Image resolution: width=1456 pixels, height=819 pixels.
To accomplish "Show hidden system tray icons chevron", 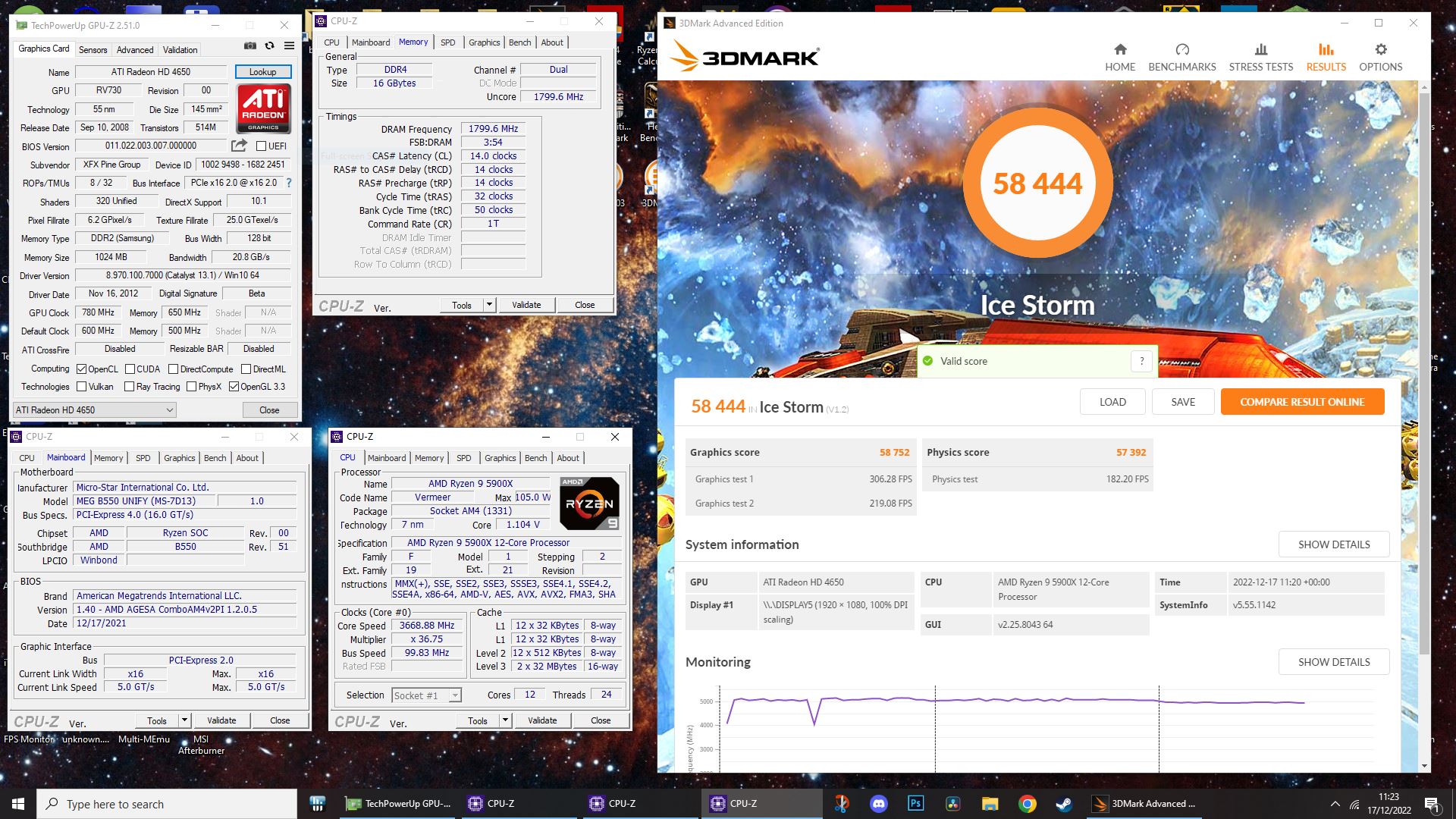I will coord(1335,804).
